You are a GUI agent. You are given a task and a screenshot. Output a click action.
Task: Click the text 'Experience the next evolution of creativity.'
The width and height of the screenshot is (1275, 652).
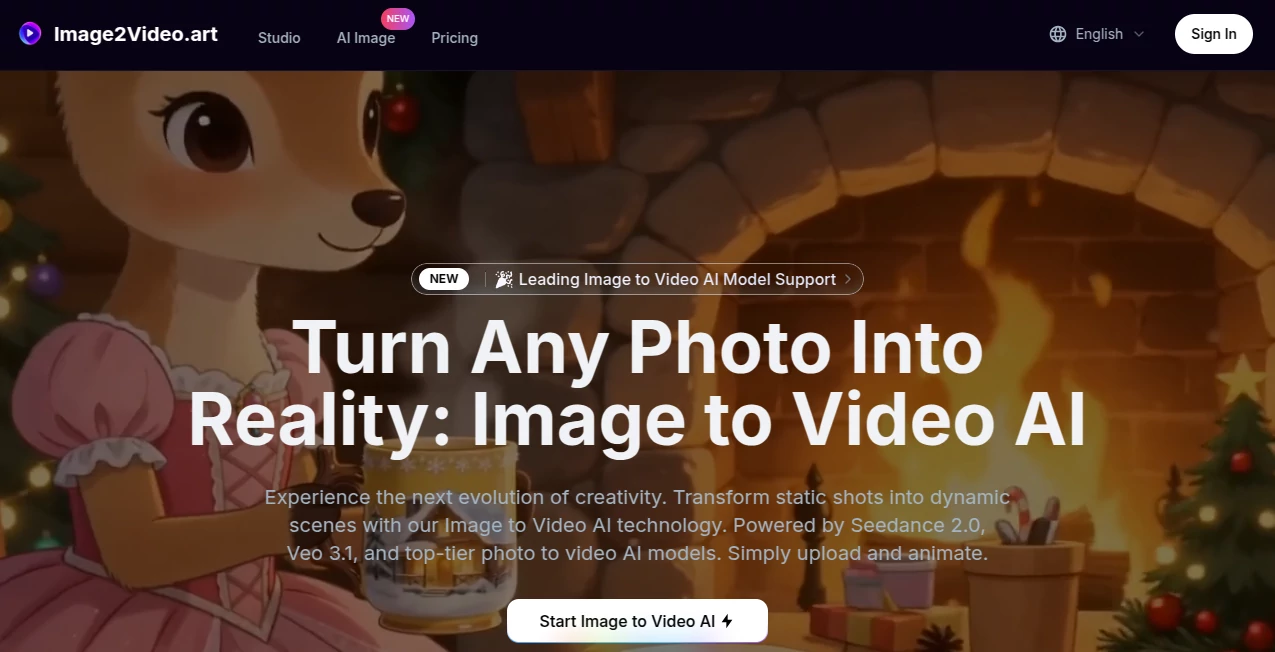[466, 497]
